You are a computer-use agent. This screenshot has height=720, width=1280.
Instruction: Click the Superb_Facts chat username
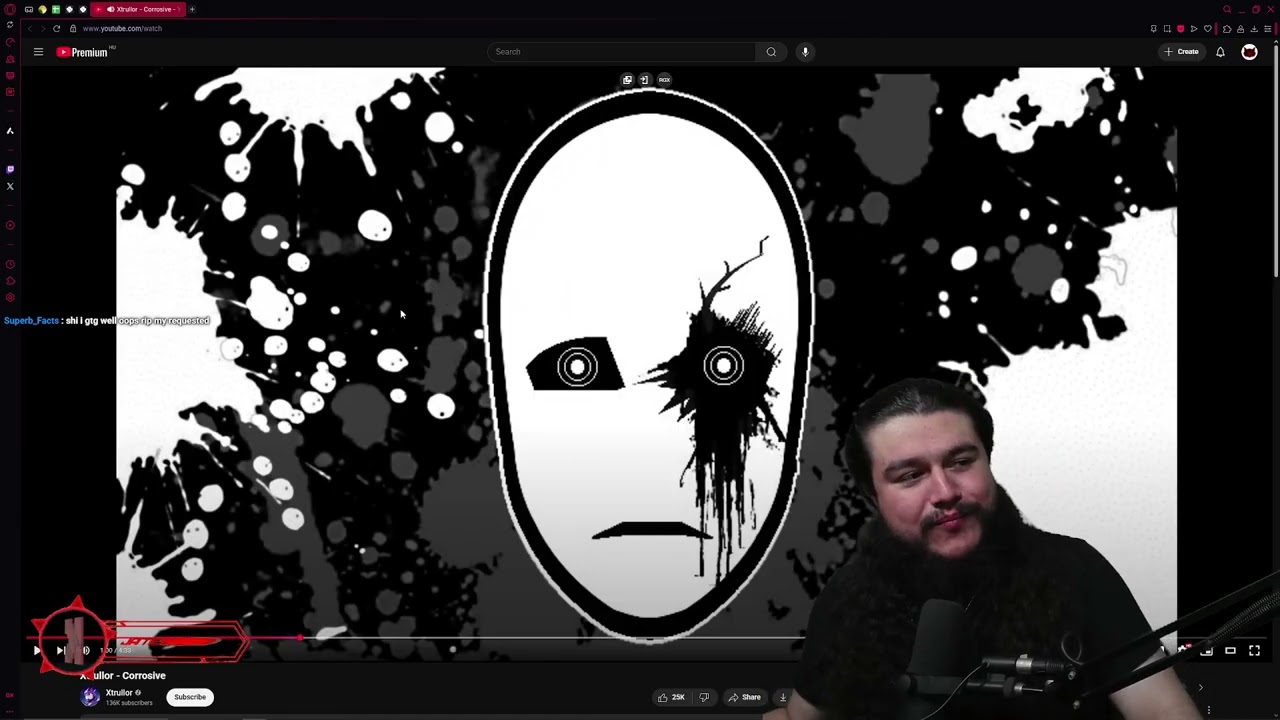tap(31, 321)
